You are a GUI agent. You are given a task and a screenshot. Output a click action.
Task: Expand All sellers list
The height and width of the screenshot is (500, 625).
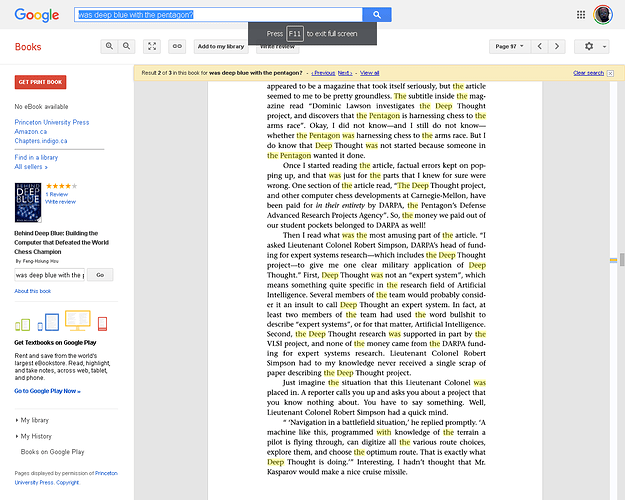[x=31, y=167]
